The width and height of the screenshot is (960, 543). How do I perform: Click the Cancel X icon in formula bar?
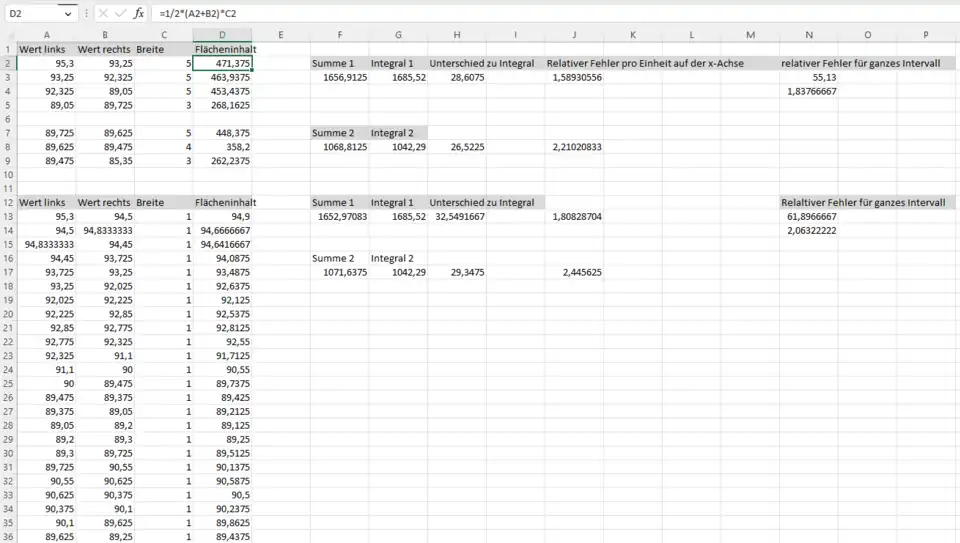point(103,14)
